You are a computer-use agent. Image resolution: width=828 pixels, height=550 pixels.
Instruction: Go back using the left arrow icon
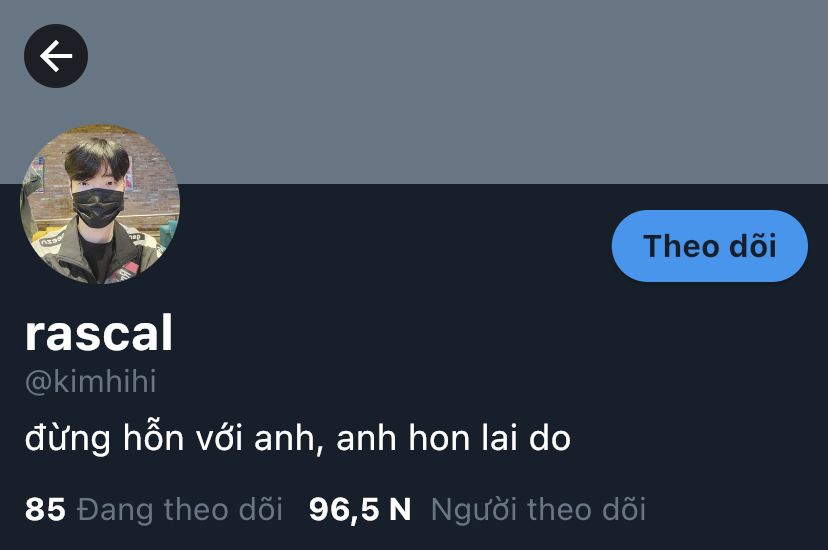coord(56,56)
